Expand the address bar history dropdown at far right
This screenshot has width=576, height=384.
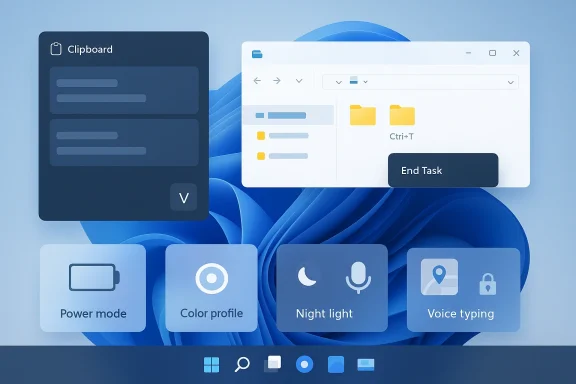point(511,82)
